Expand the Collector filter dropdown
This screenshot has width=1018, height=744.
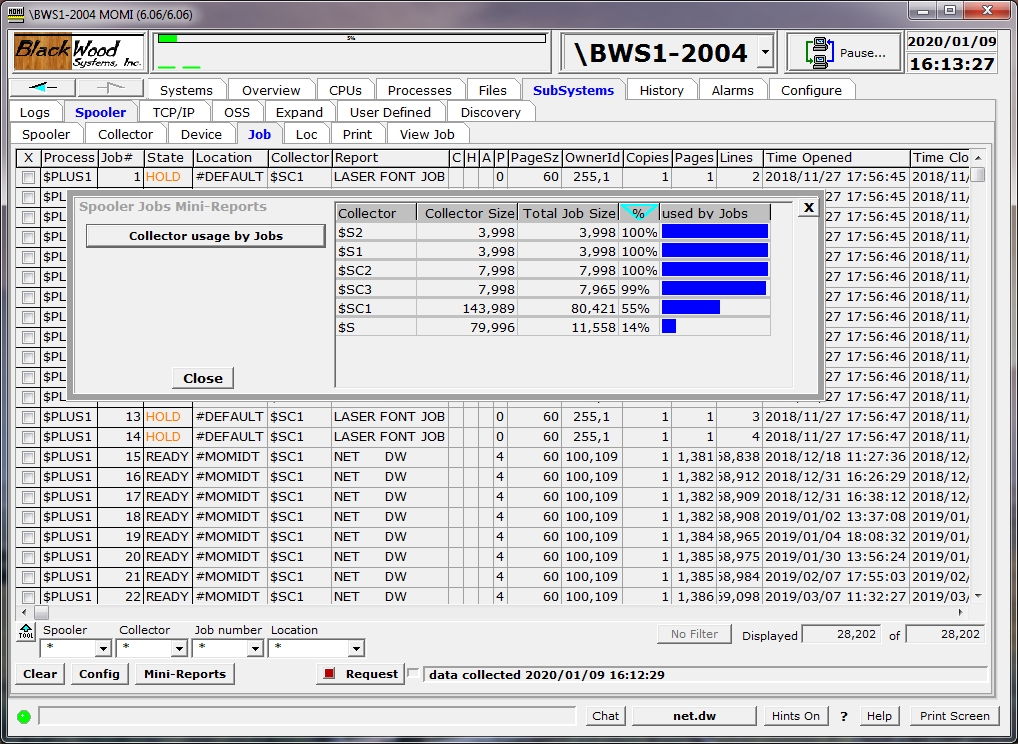point(179,649)
